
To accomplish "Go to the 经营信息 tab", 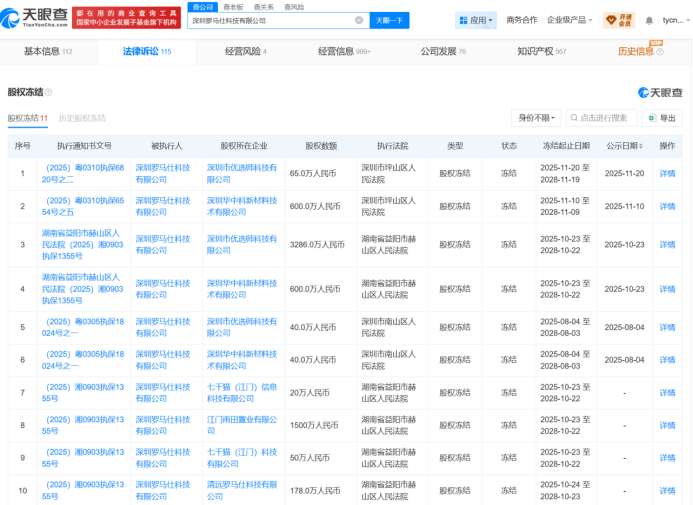I will coord(344,52).
